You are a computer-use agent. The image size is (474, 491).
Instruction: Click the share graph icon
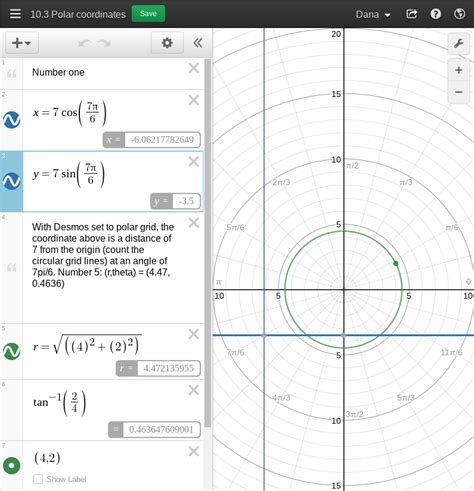click(x=412, y=14)
